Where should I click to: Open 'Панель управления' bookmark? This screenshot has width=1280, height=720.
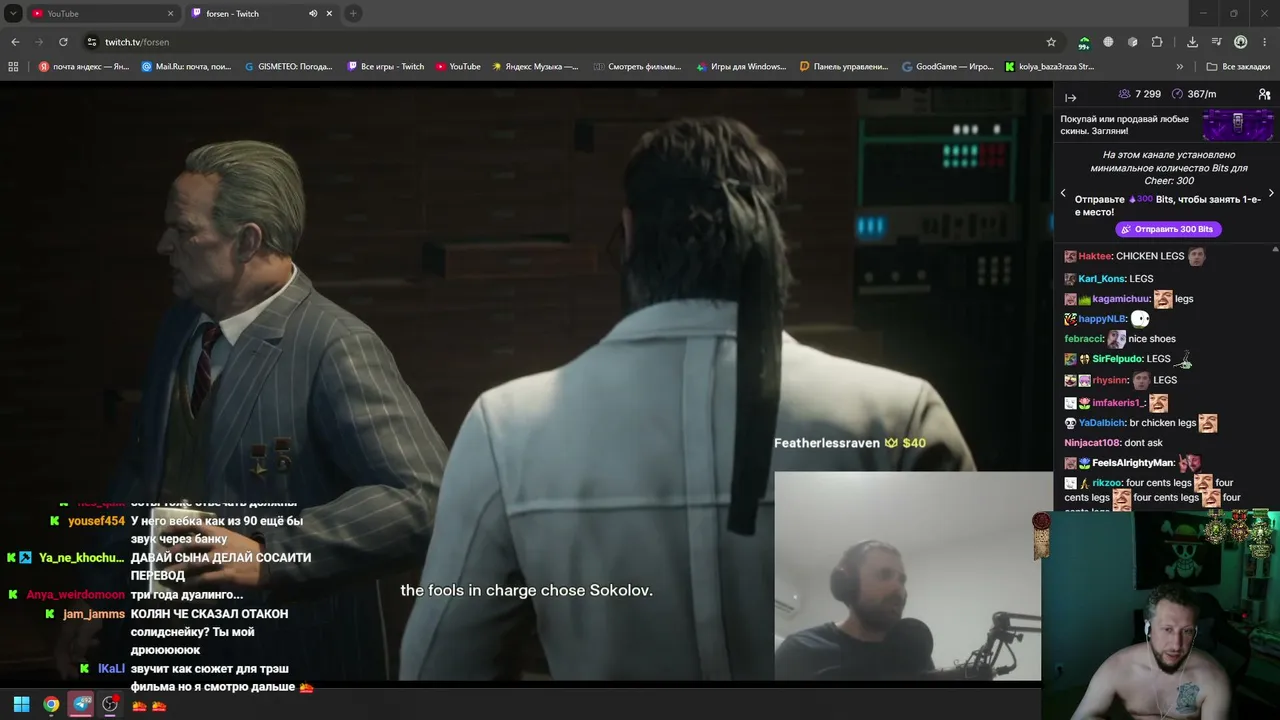click(x=844, y=67)
